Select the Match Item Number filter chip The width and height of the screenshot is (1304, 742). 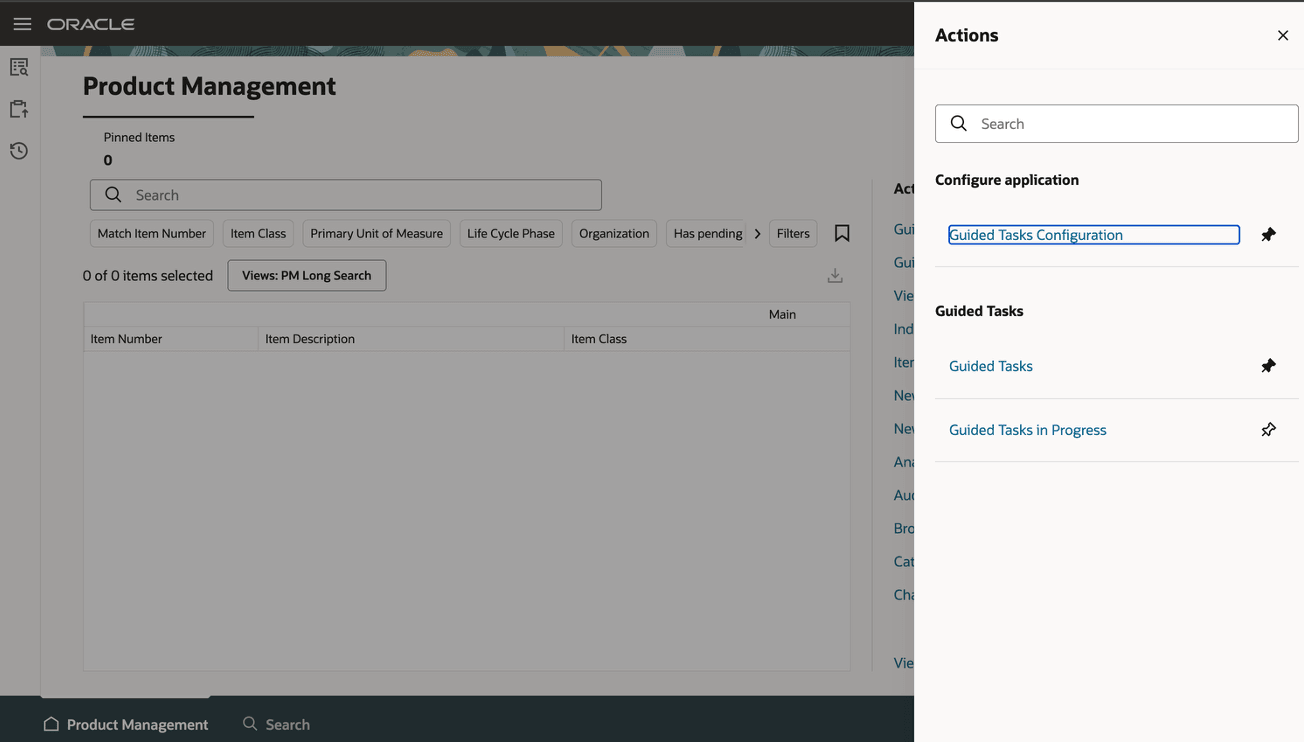152,234
